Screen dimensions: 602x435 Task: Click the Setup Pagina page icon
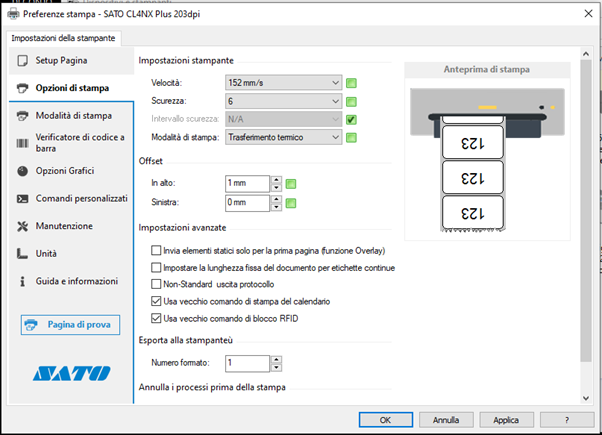tap(23, 61)
